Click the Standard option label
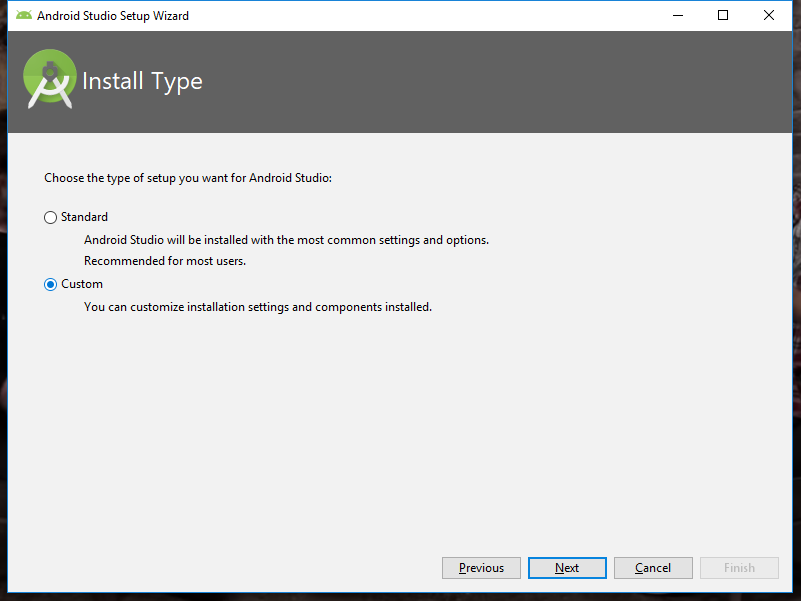The width and height of the screenshot is (801, 601). coord(84,217)
